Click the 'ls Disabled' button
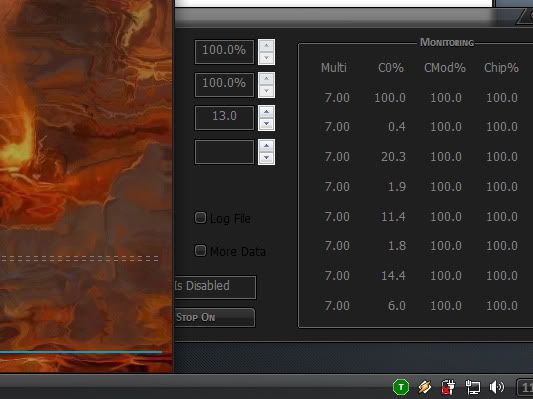 pyautogui.click(x=215, y=287)
